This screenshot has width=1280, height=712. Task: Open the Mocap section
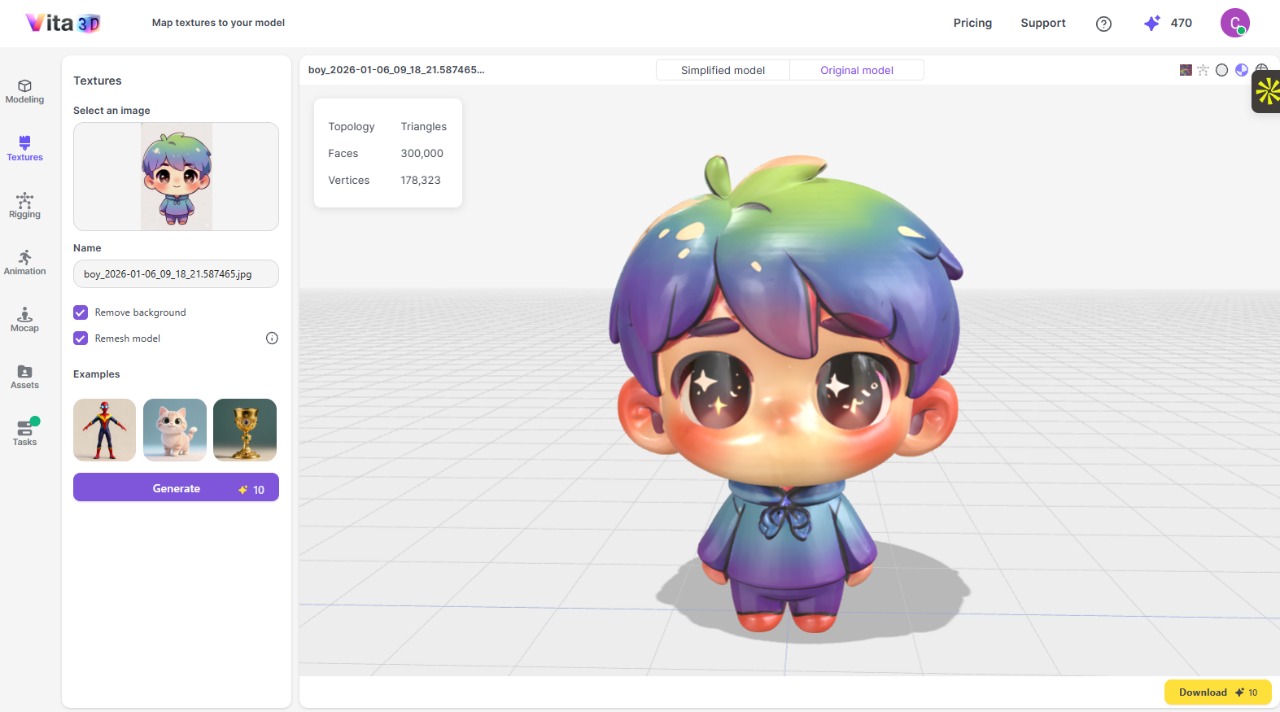point(24,319)
